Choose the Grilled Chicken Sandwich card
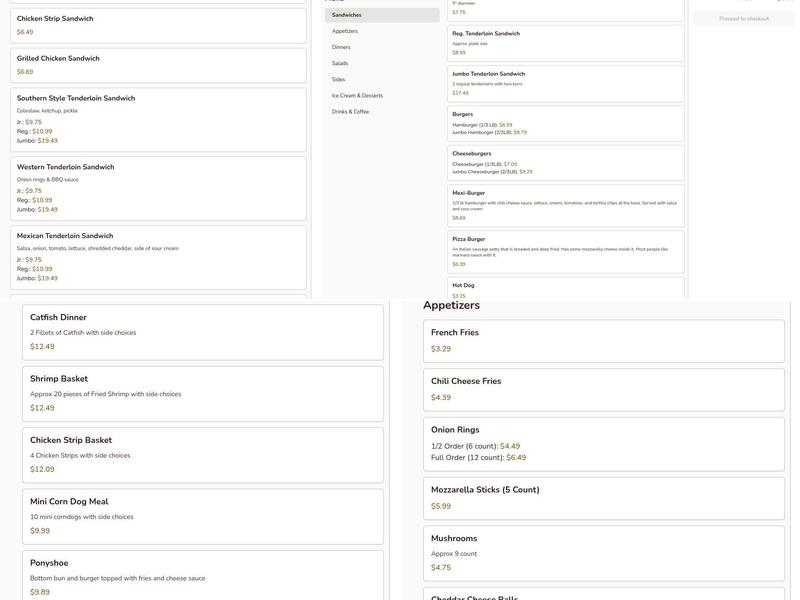 coord(158,65)
